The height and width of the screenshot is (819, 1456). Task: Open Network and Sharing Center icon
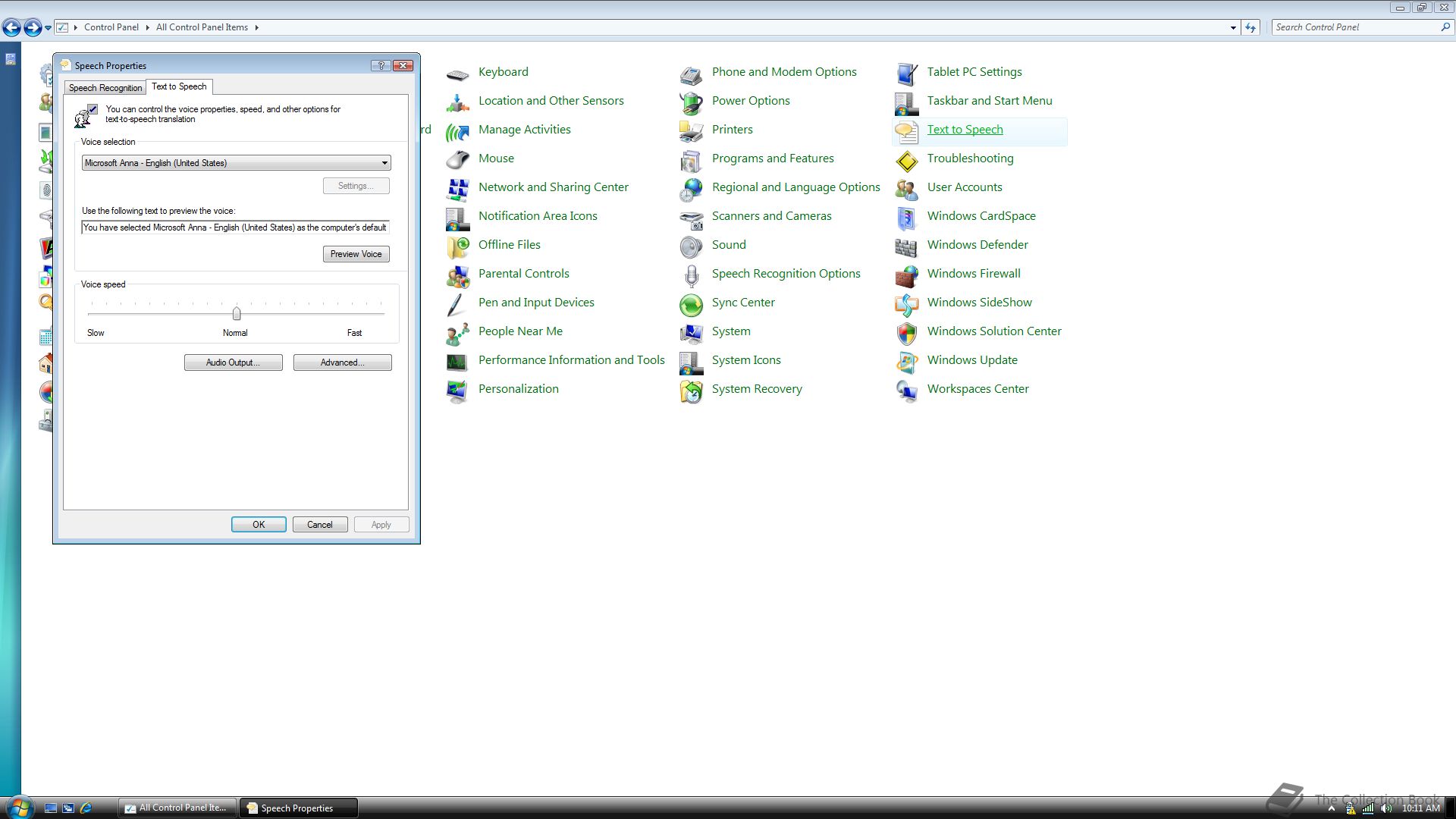457,189
